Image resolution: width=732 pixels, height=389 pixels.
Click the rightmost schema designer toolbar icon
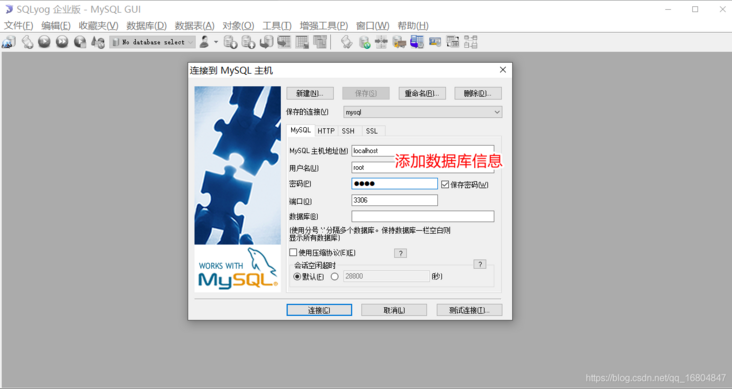471,42
